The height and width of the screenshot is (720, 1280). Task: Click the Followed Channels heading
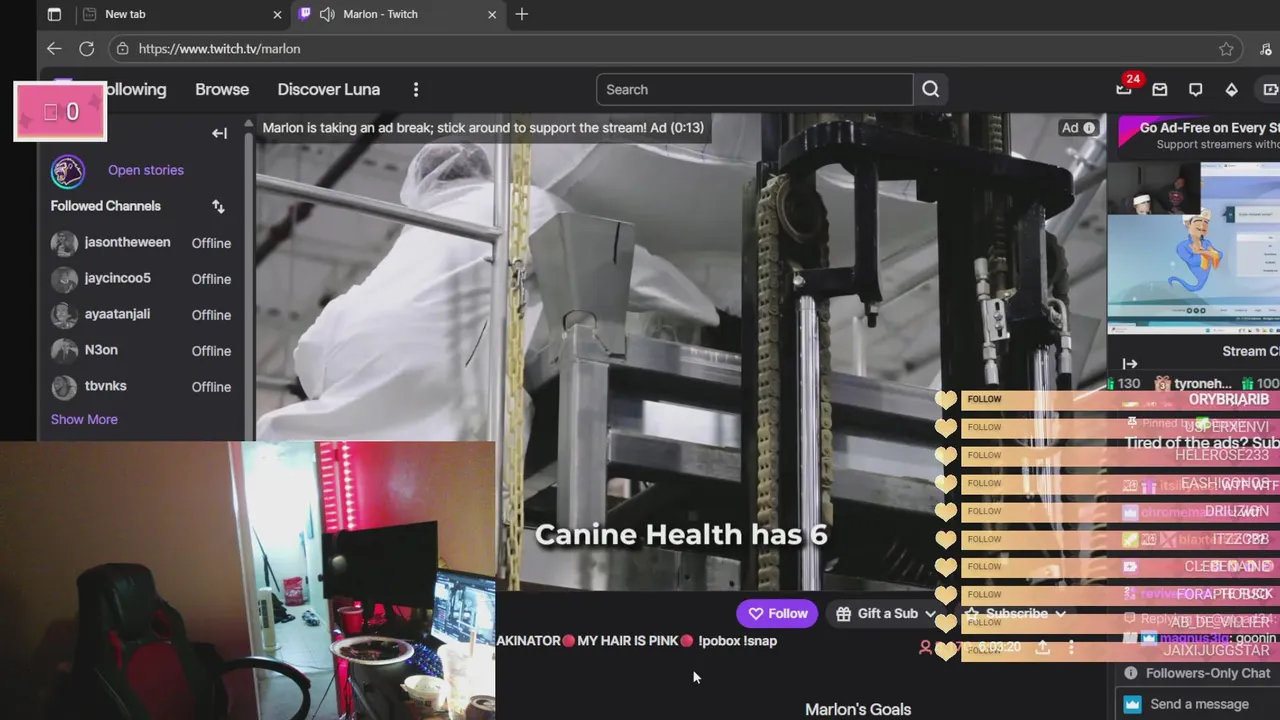(x=106, y=206)
